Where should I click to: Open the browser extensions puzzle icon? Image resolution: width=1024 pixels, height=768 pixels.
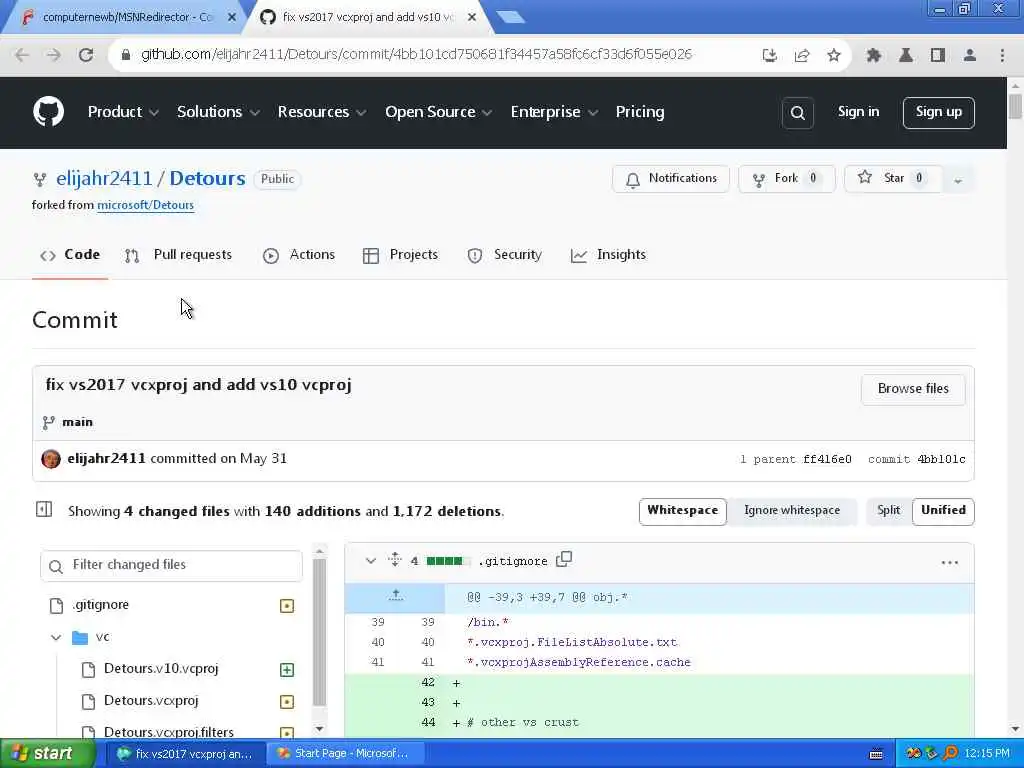click(x=873, y=55)
